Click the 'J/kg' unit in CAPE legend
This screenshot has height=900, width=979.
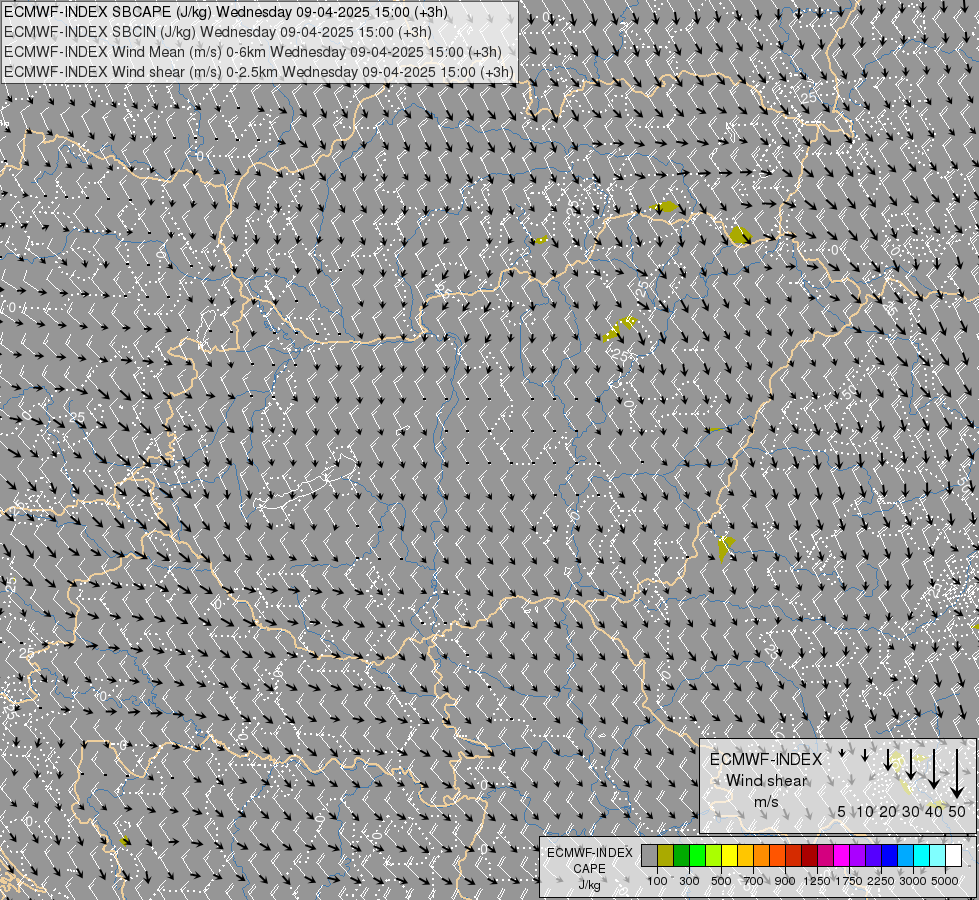(589, 885)
